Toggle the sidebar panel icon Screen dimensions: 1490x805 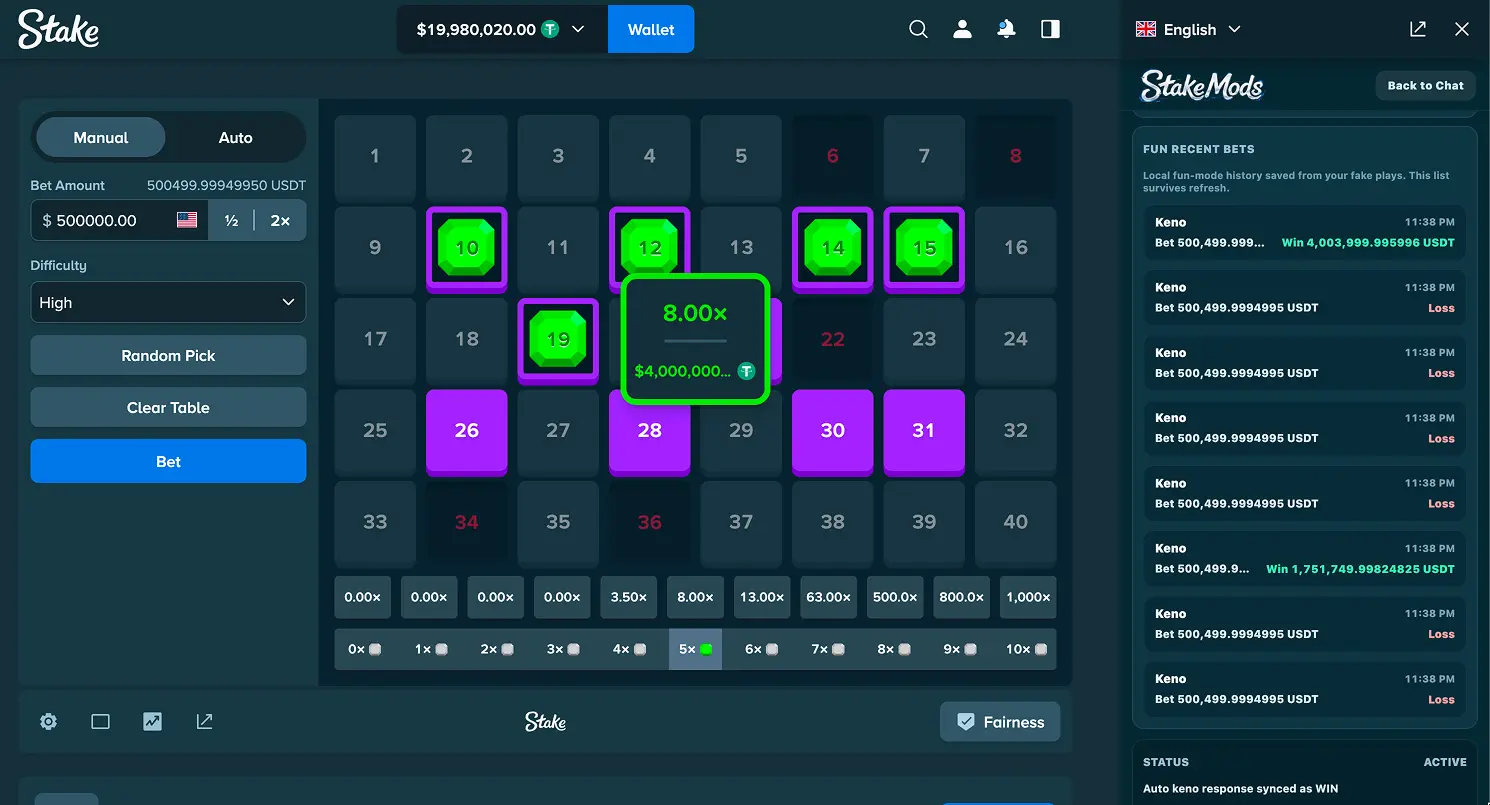coord(1050,29)
